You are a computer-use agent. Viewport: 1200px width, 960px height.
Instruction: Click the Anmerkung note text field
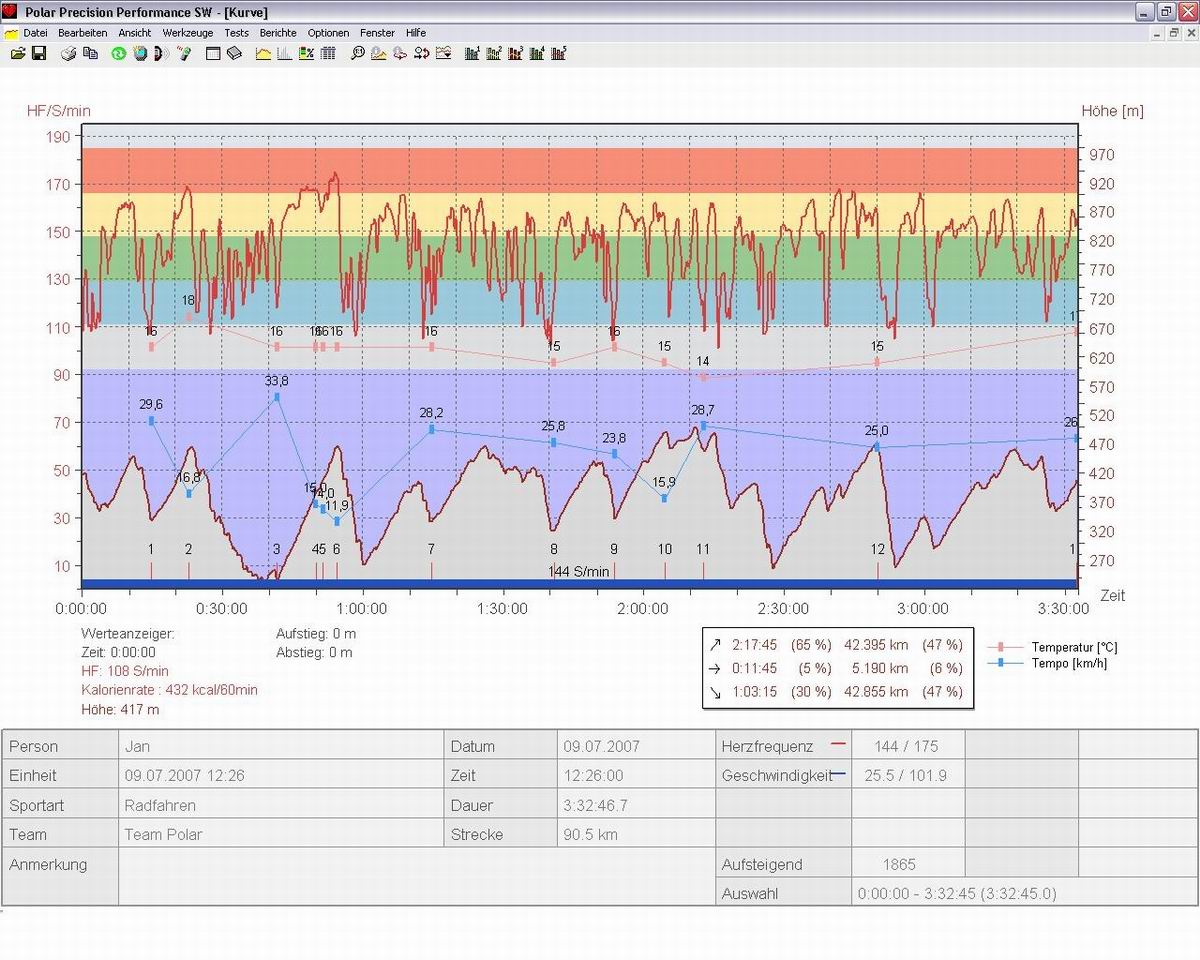point(416,877)
